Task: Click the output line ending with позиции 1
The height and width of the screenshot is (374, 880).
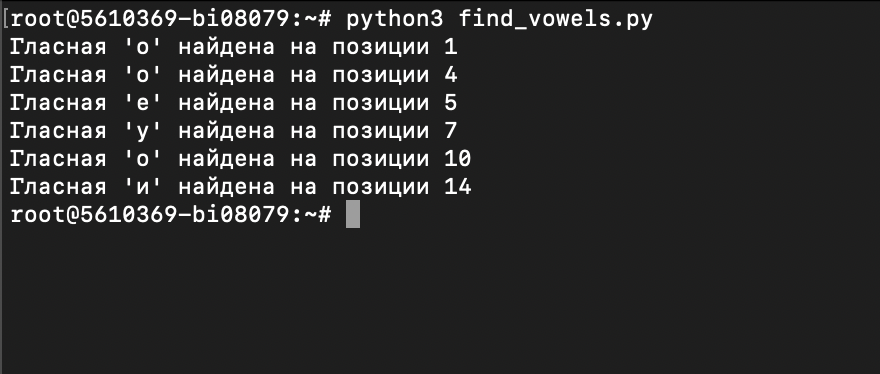Action: point(233,47)
